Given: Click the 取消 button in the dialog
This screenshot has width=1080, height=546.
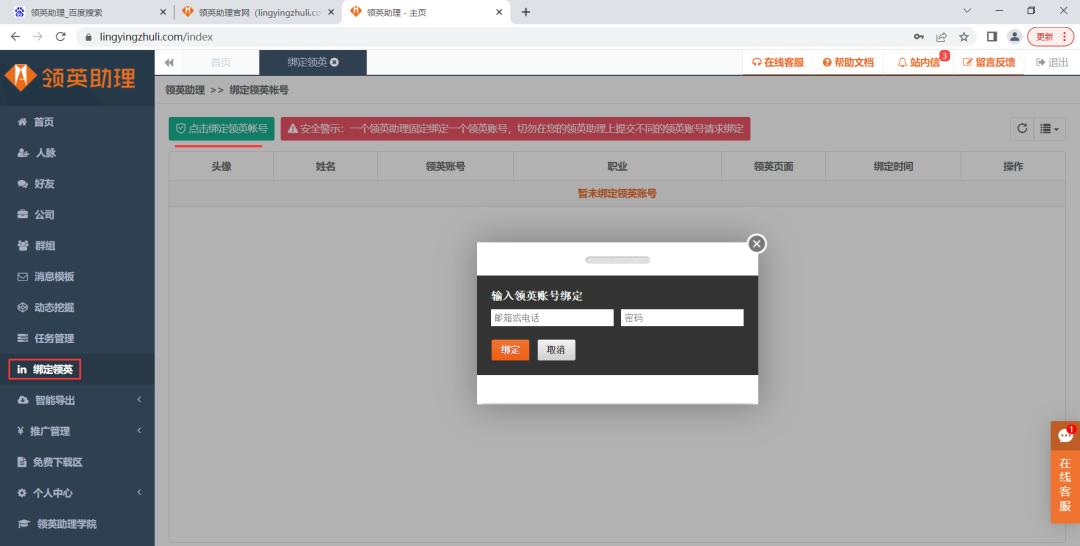Looking at the screenshot, I should [556, 350].
